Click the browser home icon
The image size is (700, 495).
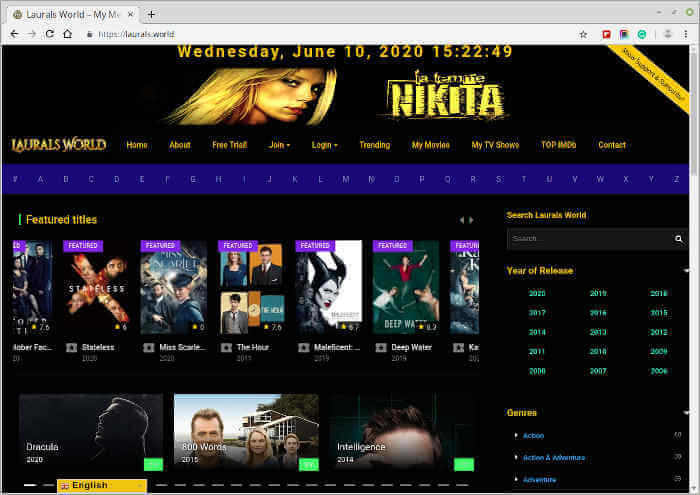coord(68,33)
